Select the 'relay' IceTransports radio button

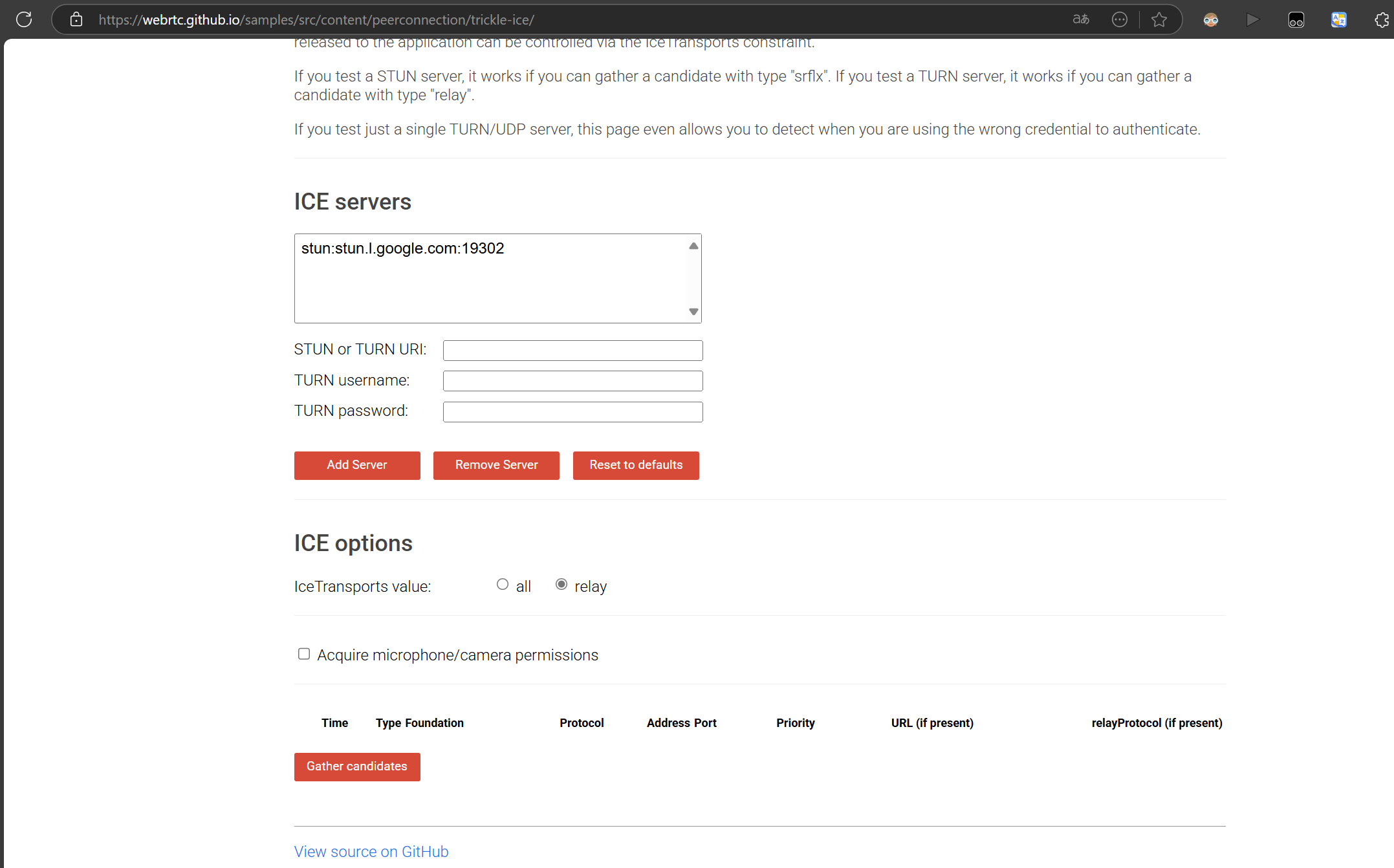(x=561, y=585)
